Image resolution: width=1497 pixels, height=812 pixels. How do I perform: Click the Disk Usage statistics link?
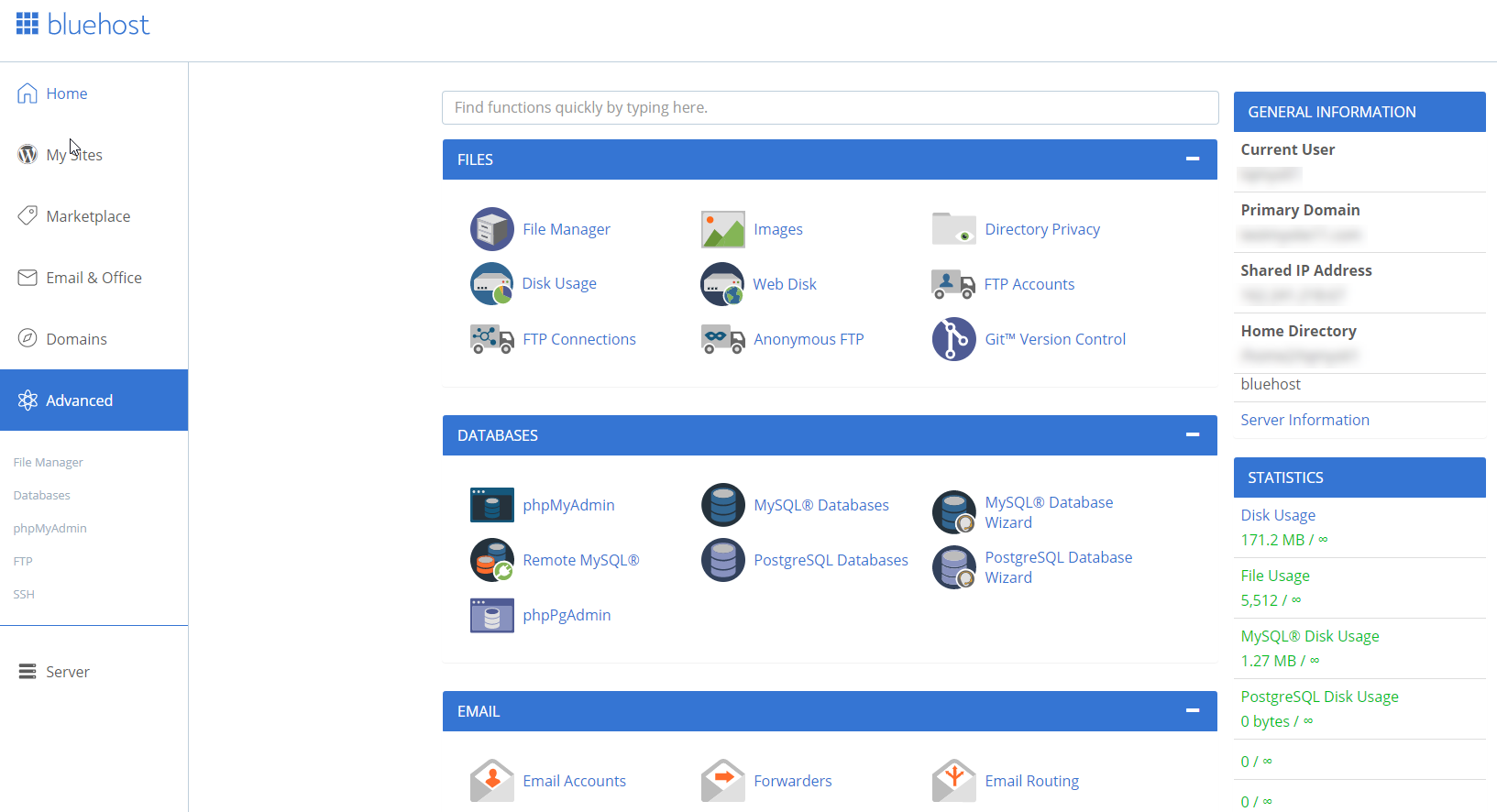[x=1278, y=515]
